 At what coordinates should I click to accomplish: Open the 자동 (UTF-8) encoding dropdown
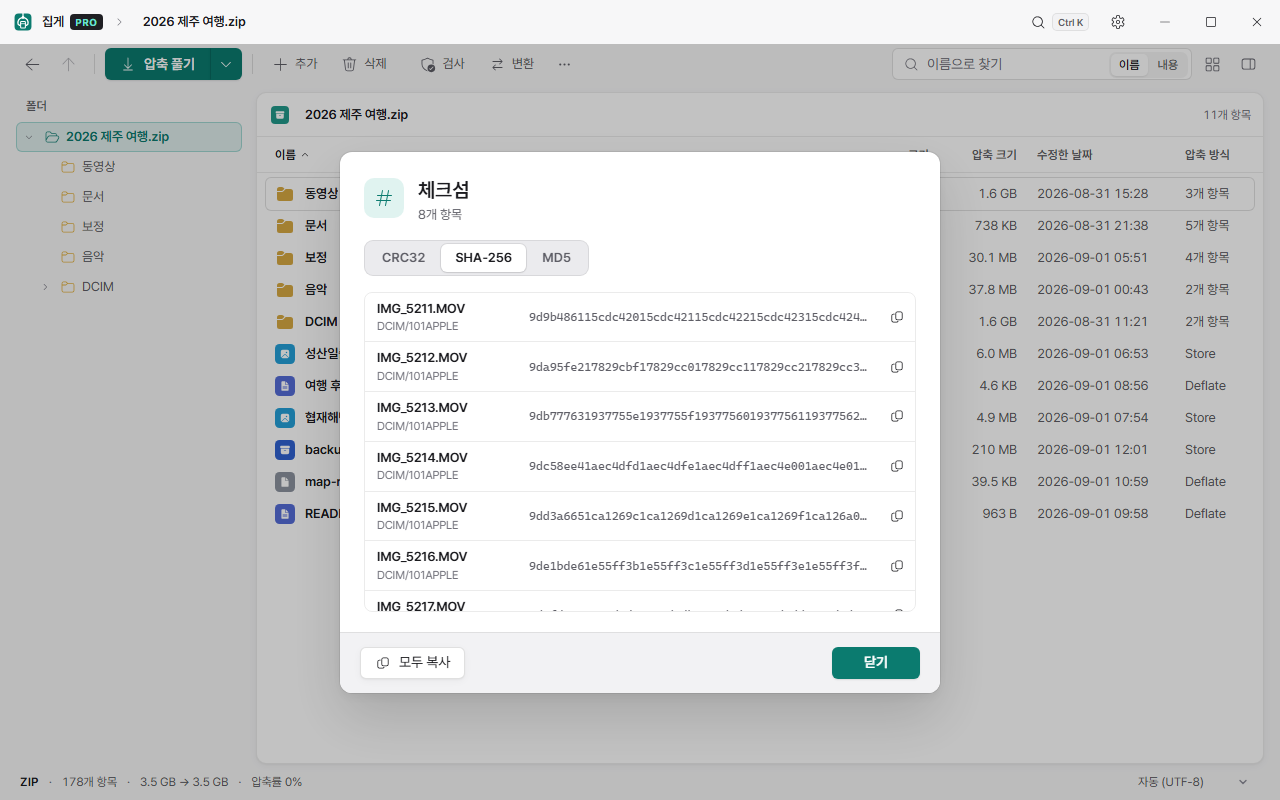(1193, 782)
